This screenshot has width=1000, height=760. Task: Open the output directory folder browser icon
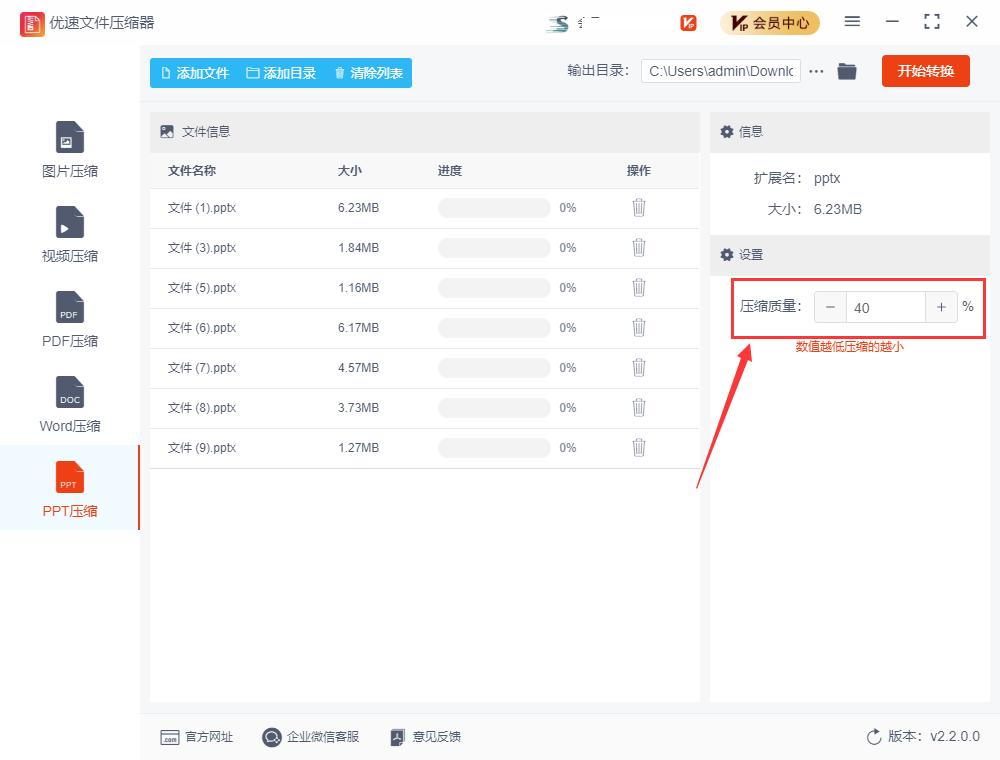[847, 71]
